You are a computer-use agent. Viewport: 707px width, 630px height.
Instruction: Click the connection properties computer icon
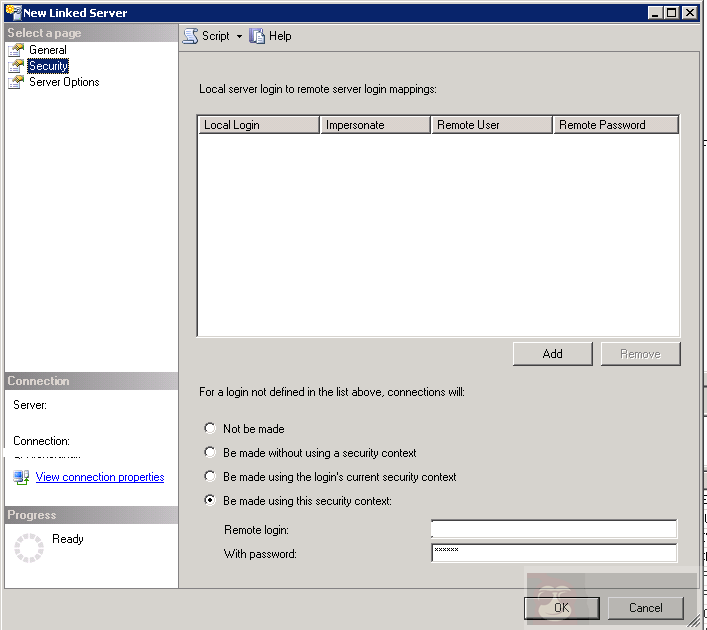[x=21, y=477]
